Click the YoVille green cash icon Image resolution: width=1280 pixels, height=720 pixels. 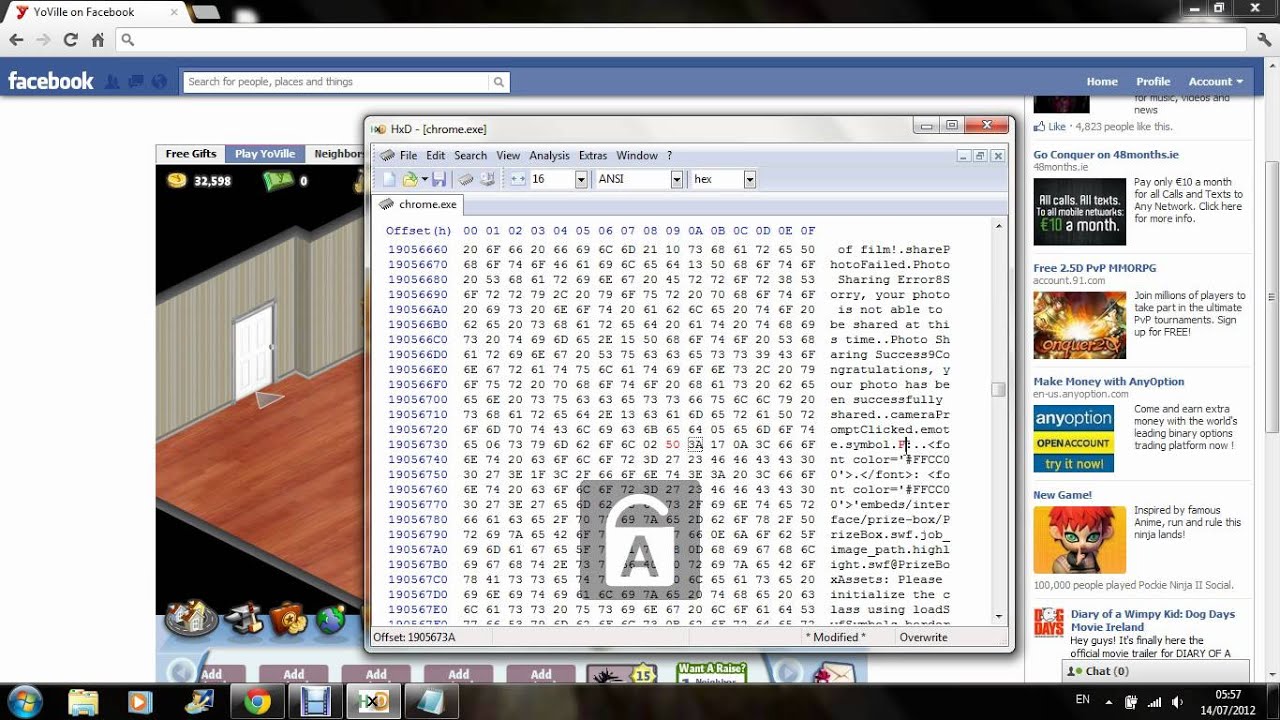[277, 180]
